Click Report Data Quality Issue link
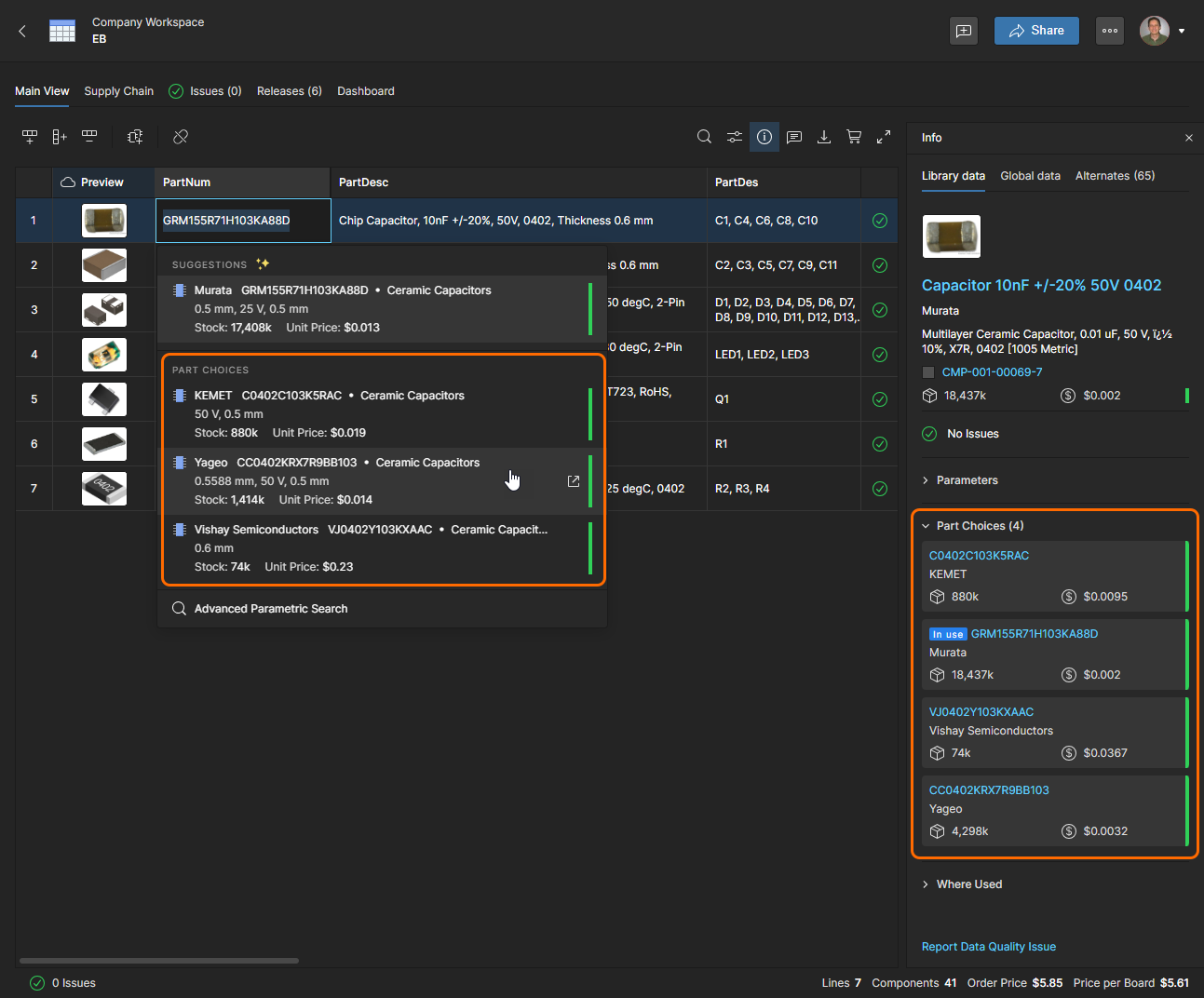1204x998 pixels. coord(988,947)
